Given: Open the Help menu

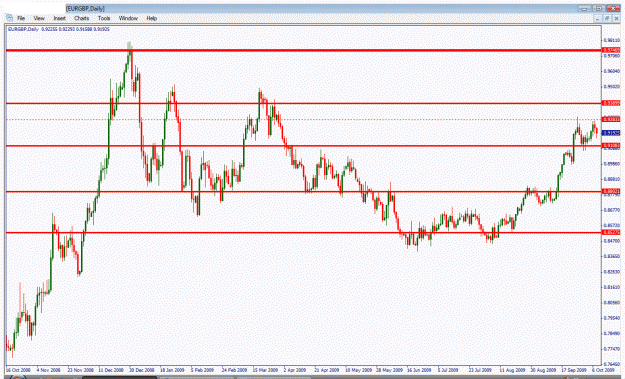Looking at the screenshot, I should [151, 18].
